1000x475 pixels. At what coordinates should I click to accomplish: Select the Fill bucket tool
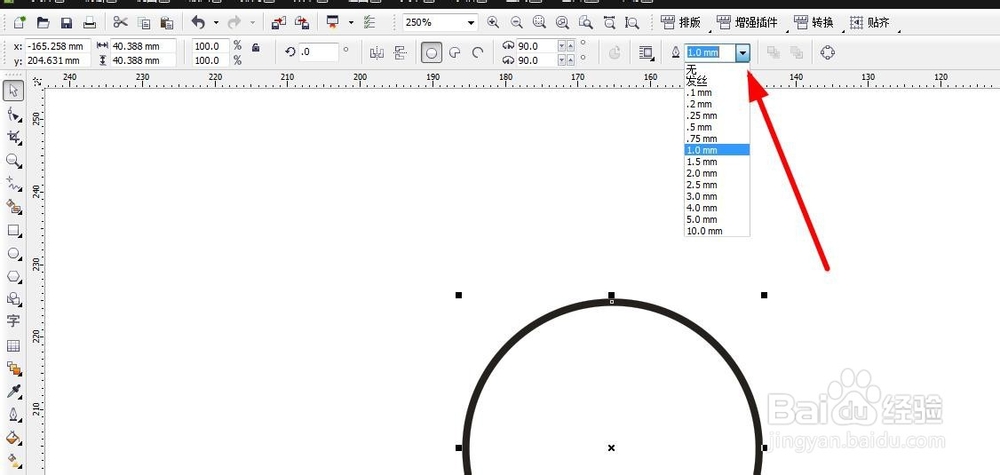[14, 438]
